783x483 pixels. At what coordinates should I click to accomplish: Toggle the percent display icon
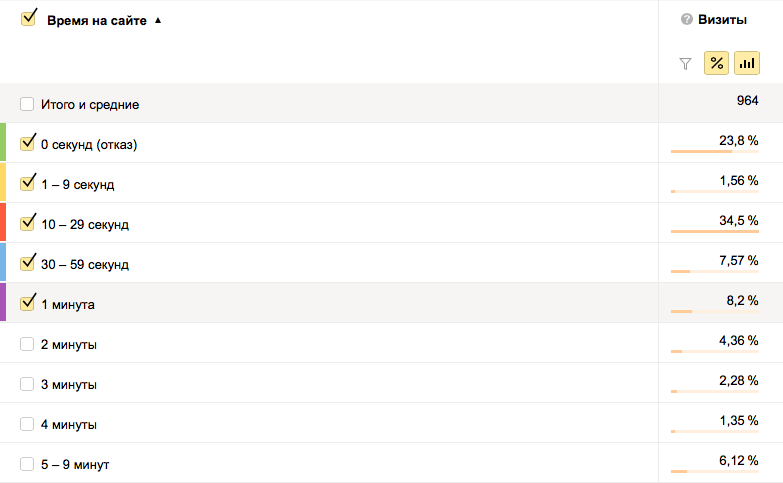tap(716, 63)
